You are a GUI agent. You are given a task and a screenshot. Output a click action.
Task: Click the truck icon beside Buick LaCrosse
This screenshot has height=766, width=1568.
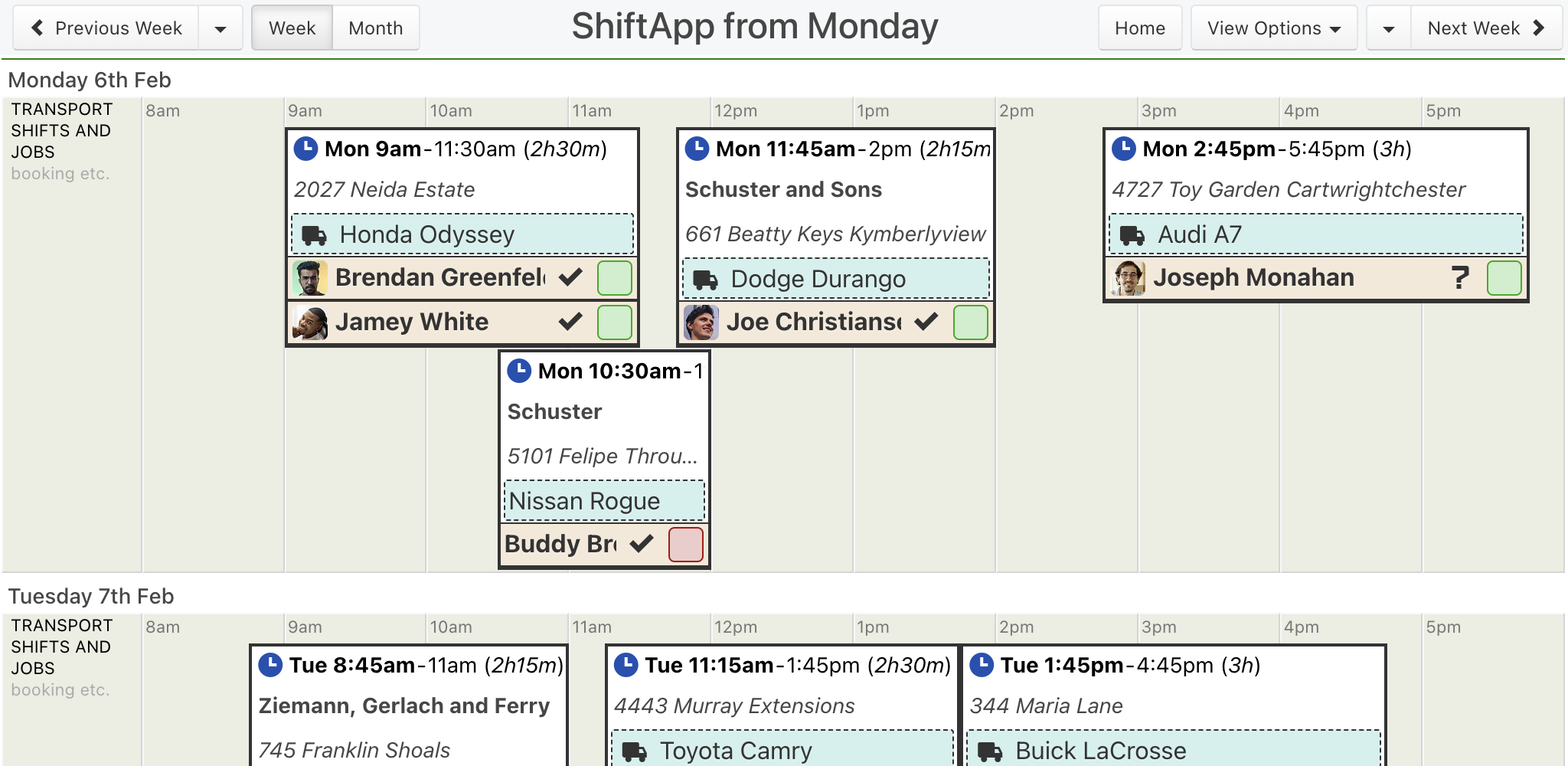[990, 751]
